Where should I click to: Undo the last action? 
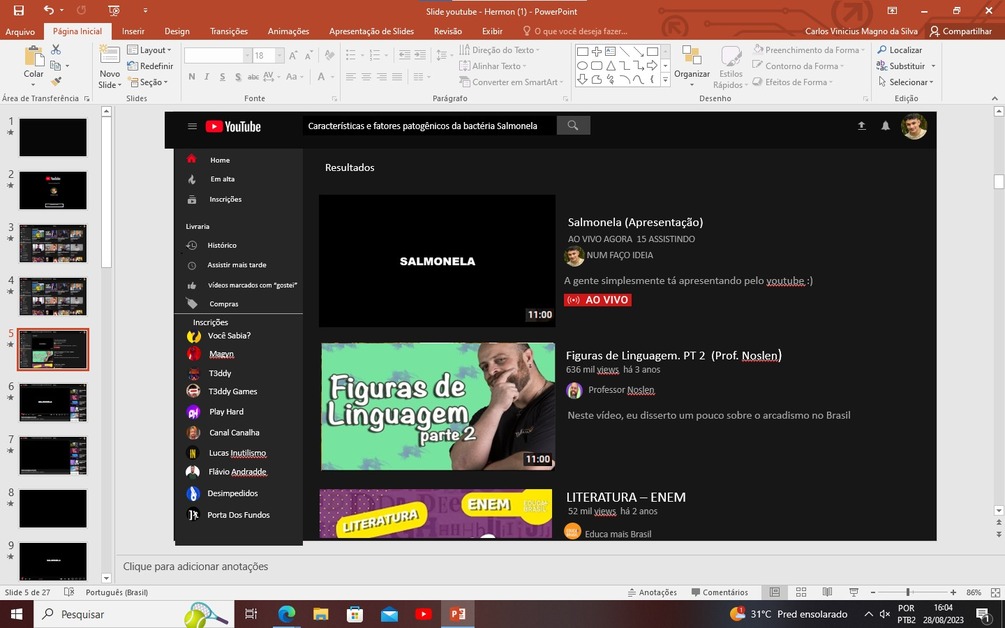click(x=49, y=10)
